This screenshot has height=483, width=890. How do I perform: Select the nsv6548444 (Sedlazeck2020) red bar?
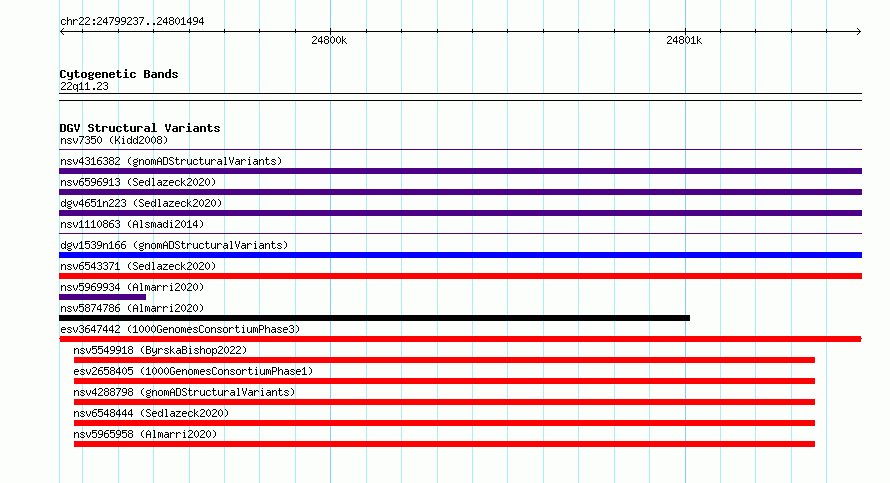pos(444,423)
